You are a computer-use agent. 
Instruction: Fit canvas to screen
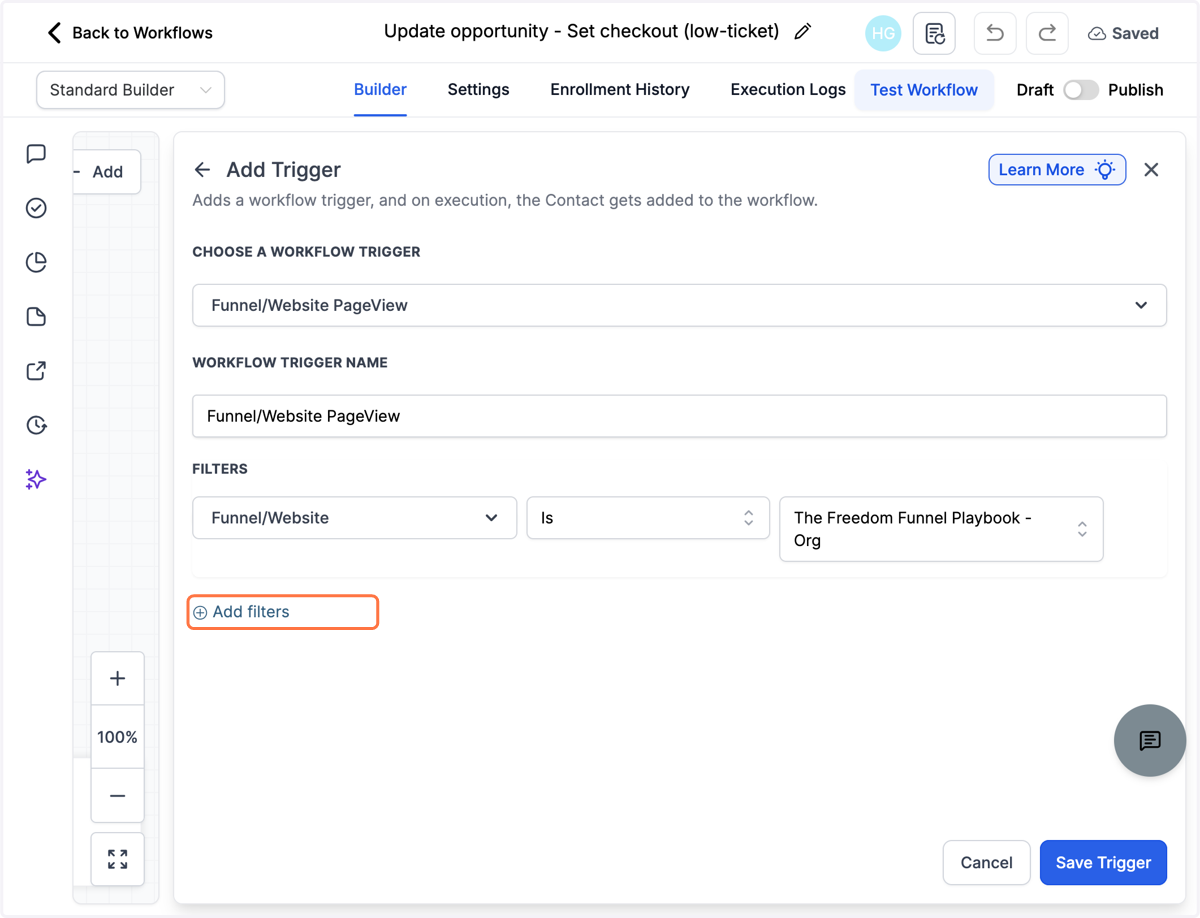pos(117,859)
